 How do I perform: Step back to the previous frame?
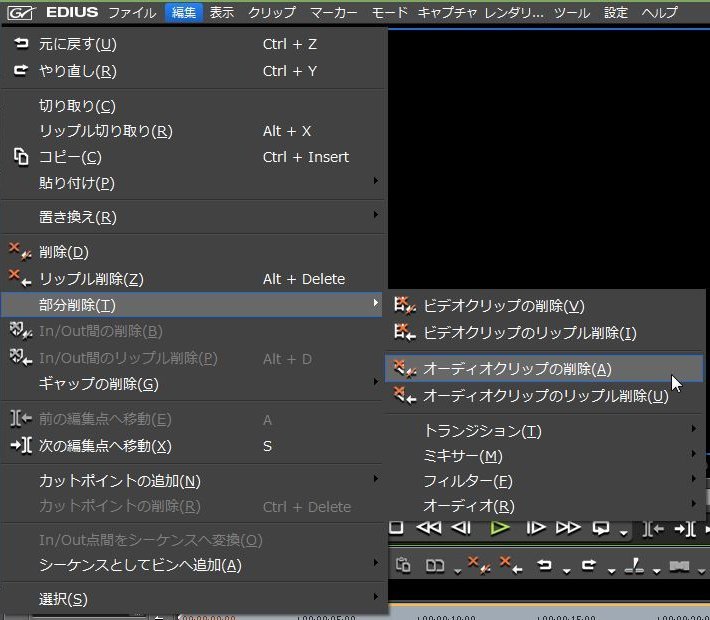(461, 528)
